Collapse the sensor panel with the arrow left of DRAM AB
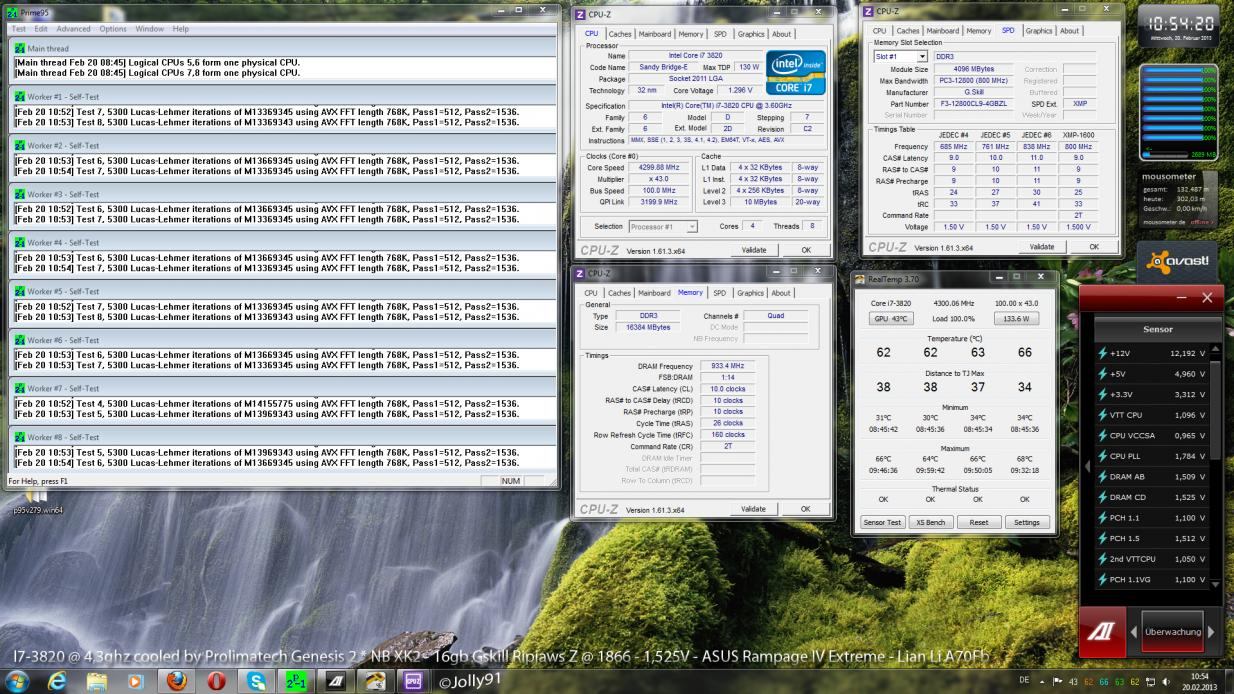Screen dimensions: 1234x694 tap(1087, 466)
